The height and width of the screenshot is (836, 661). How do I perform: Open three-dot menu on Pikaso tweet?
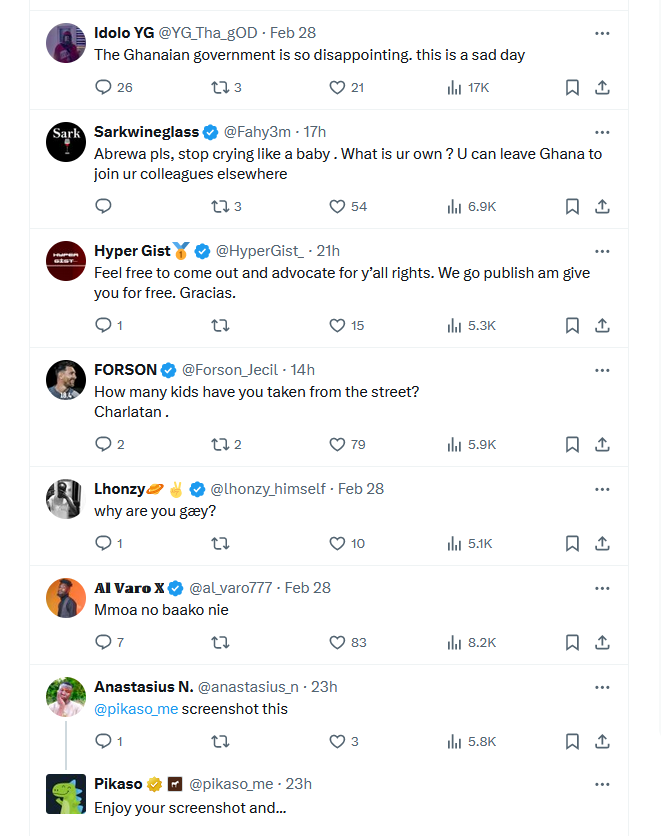[x=602, y=784]
